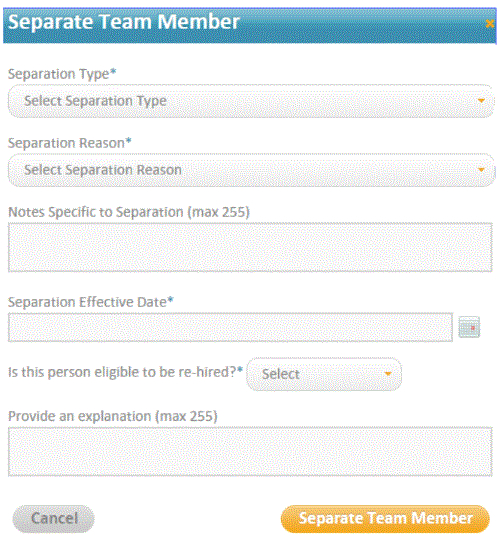The width and height of the screenshot is (500, 550).
Task: Click the Separation Reason dropdown arrow
Action: [481, 170]
